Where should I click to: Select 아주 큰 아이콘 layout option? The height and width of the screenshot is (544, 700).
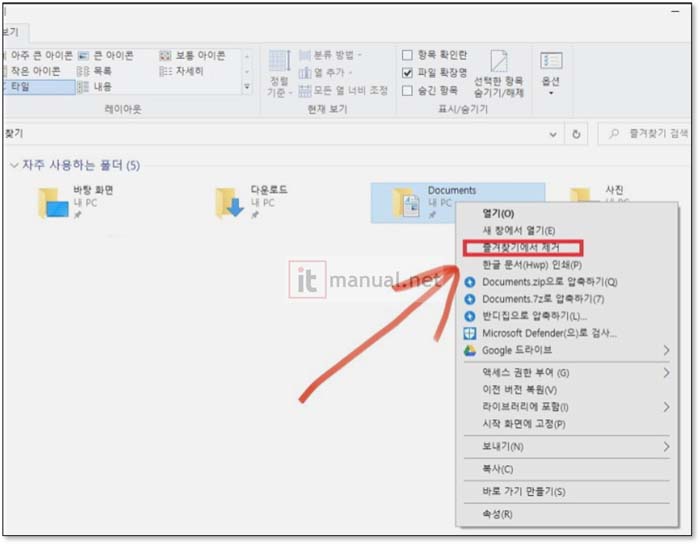[x=38, y=55]
